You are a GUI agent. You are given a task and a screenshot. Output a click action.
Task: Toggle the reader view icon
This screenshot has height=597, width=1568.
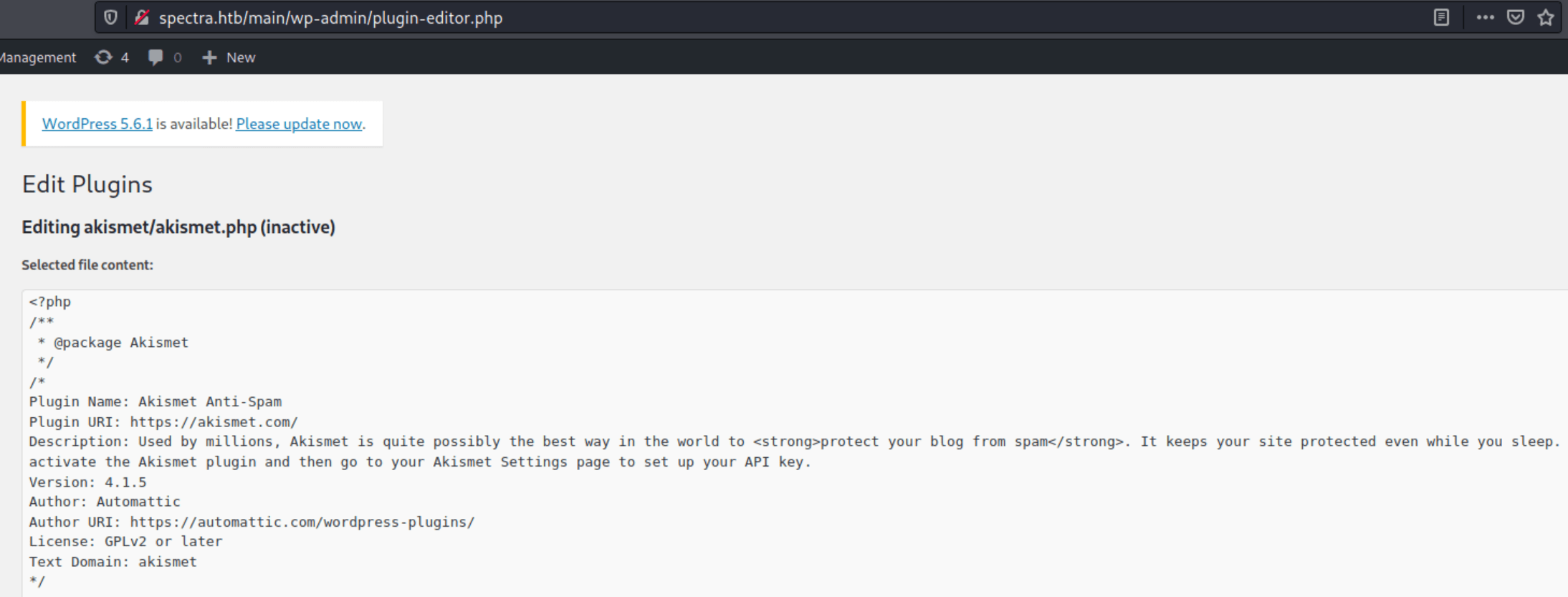(1441, 17)
